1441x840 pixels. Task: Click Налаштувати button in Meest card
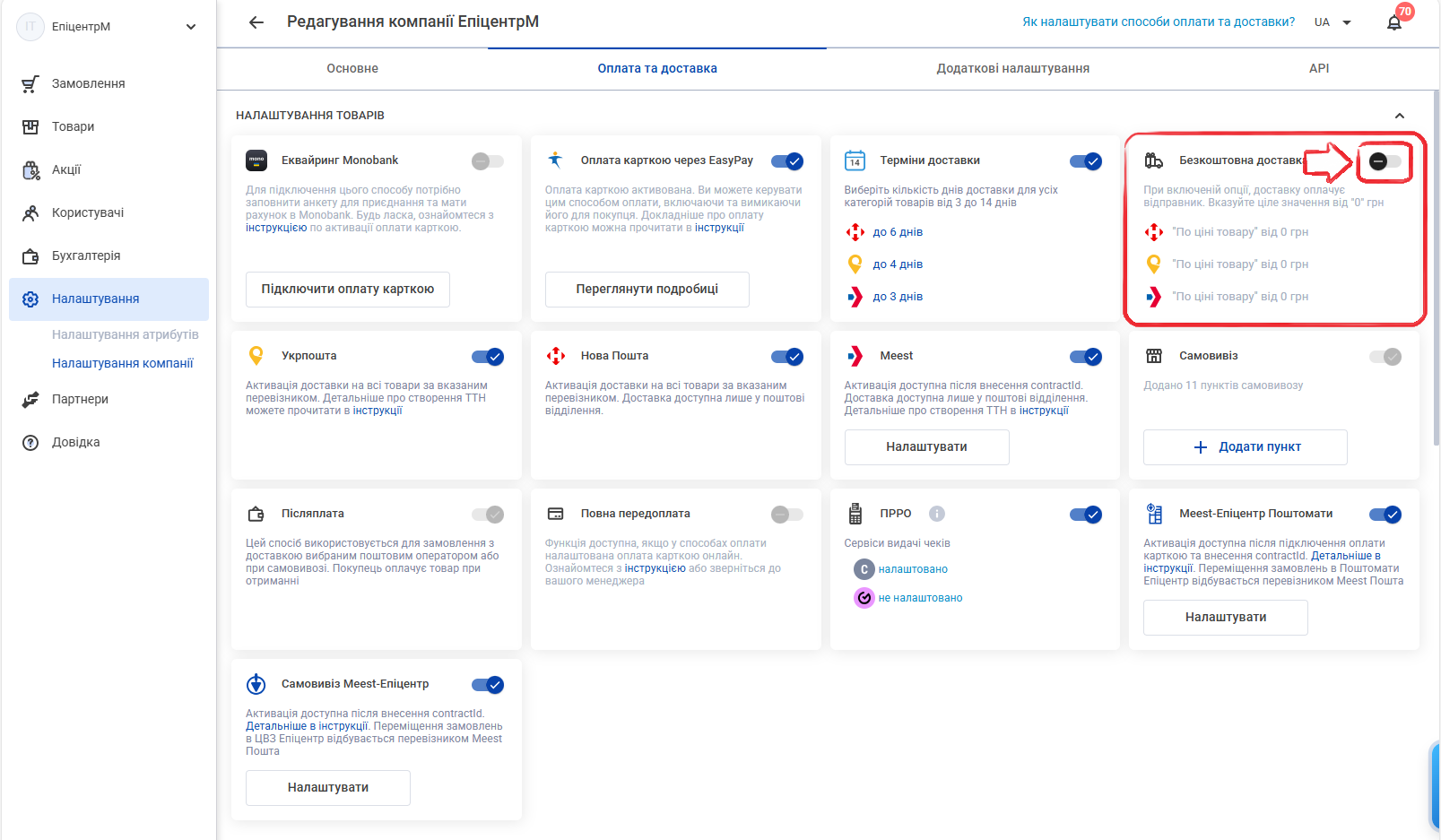click(927, 447)
